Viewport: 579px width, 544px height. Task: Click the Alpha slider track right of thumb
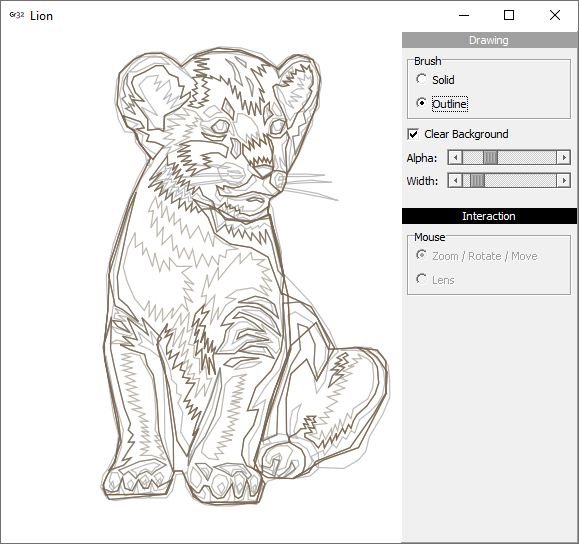pos(527,158)
